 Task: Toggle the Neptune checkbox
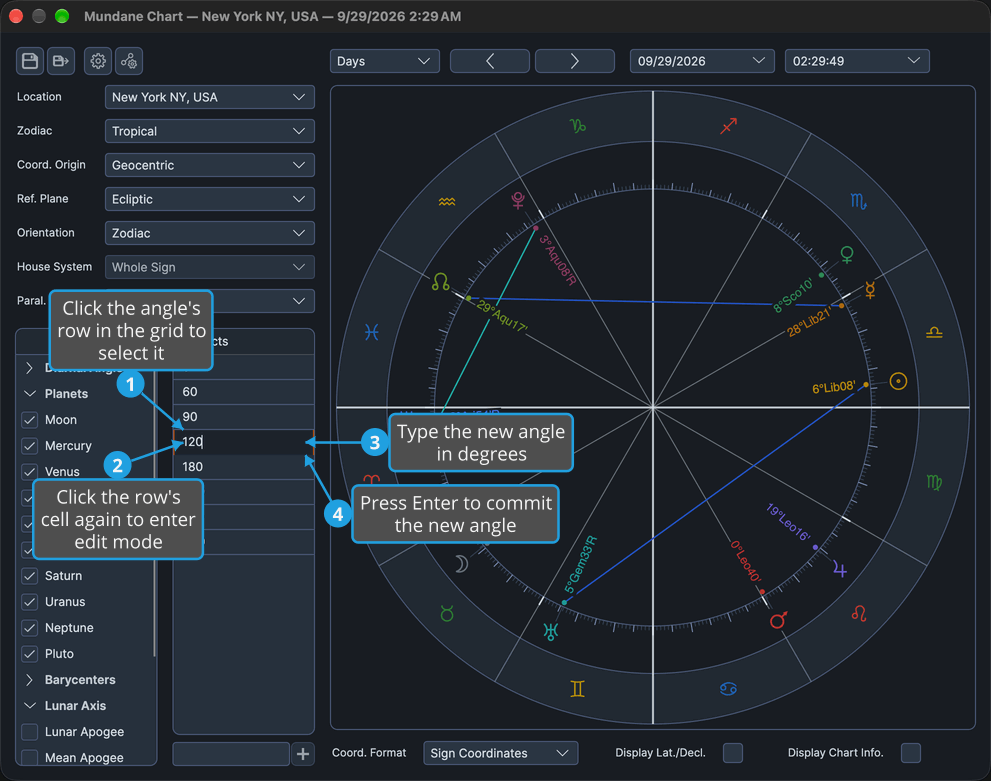tap(30, 627)
